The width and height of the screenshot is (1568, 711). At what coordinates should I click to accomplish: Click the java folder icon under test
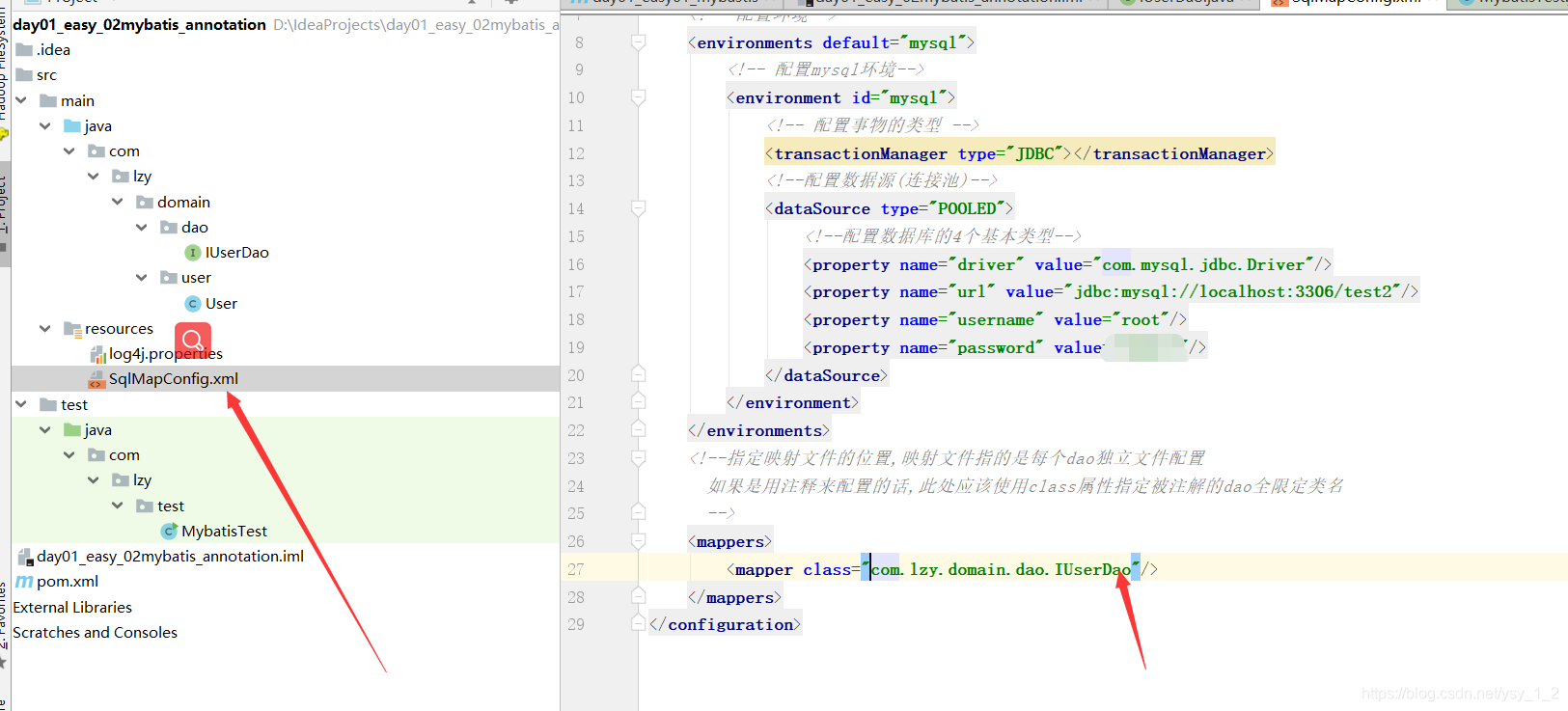point(72,429)
